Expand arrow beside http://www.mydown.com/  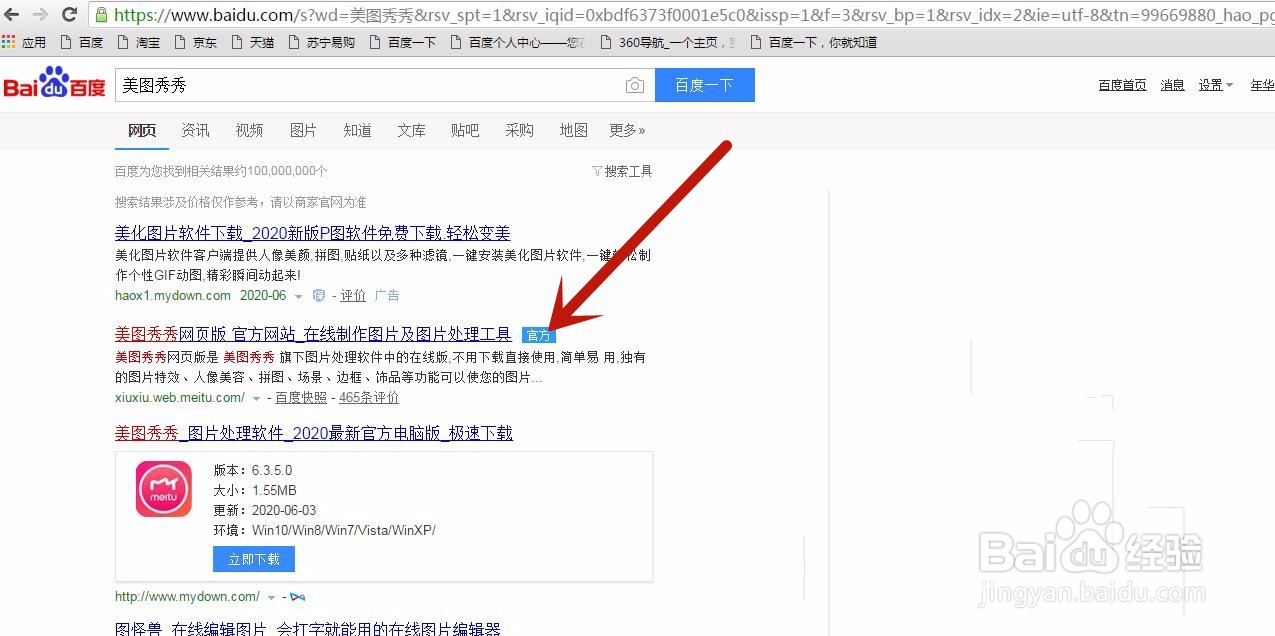point(271,597)
